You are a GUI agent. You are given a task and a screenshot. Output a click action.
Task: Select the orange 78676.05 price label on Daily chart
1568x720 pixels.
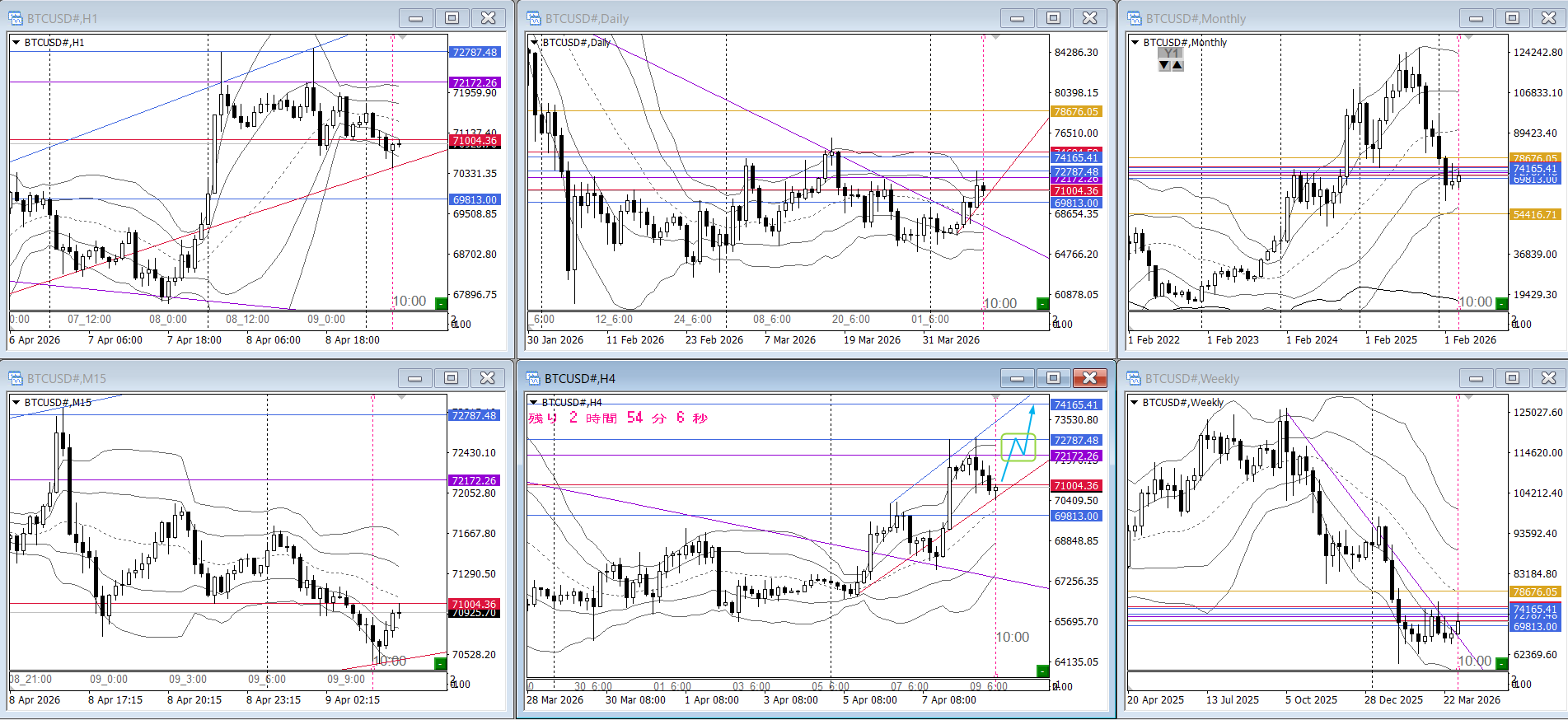1076,112
